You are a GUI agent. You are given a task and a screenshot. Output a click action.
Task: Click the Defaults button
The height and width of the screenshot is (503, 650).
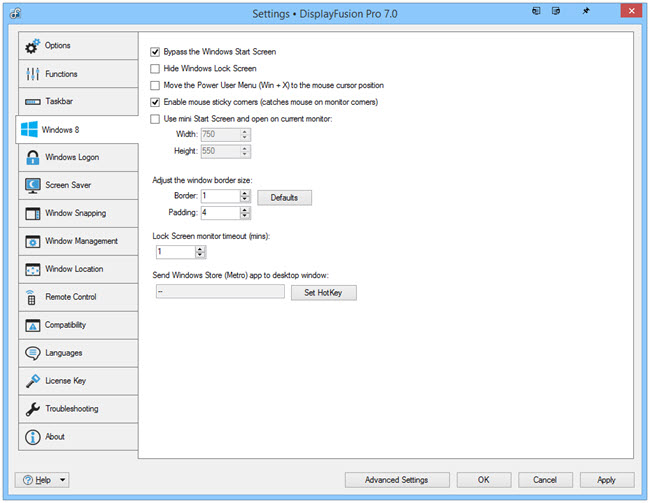tap(284, 198)
